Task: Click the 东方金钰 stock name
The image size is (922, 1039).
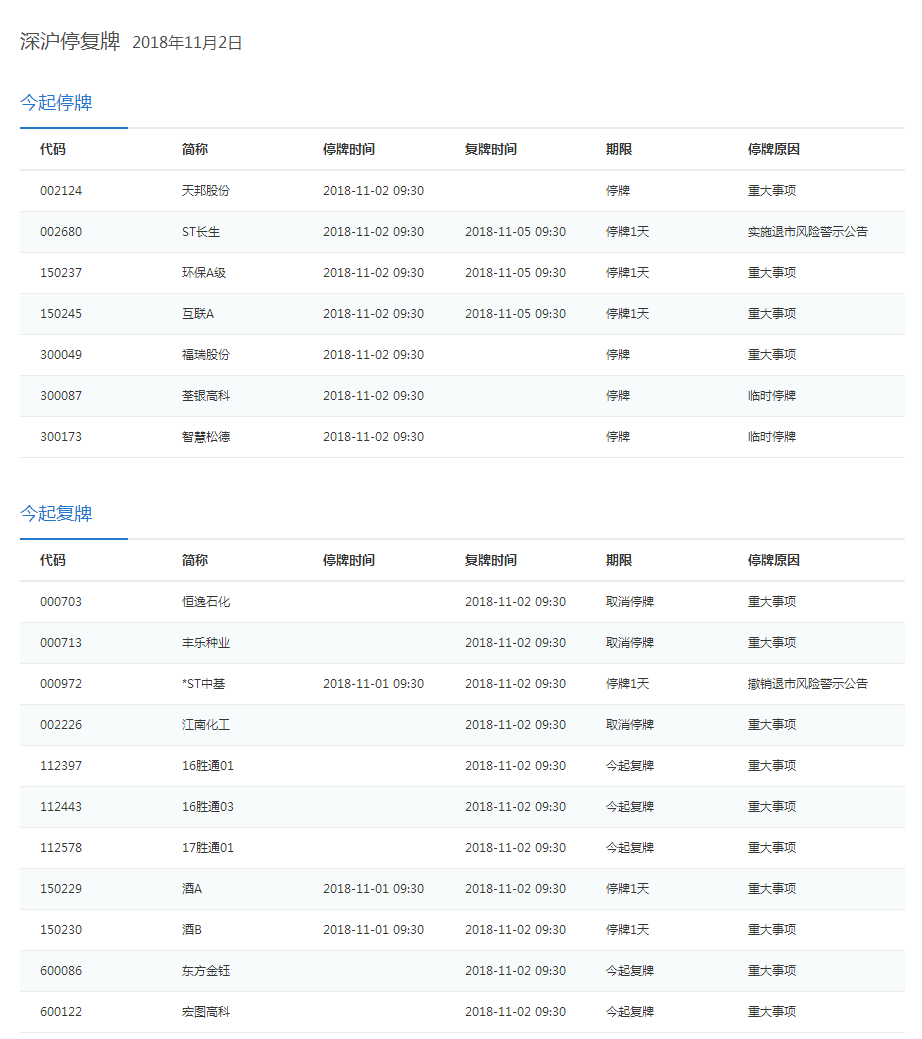Action: 205,971
